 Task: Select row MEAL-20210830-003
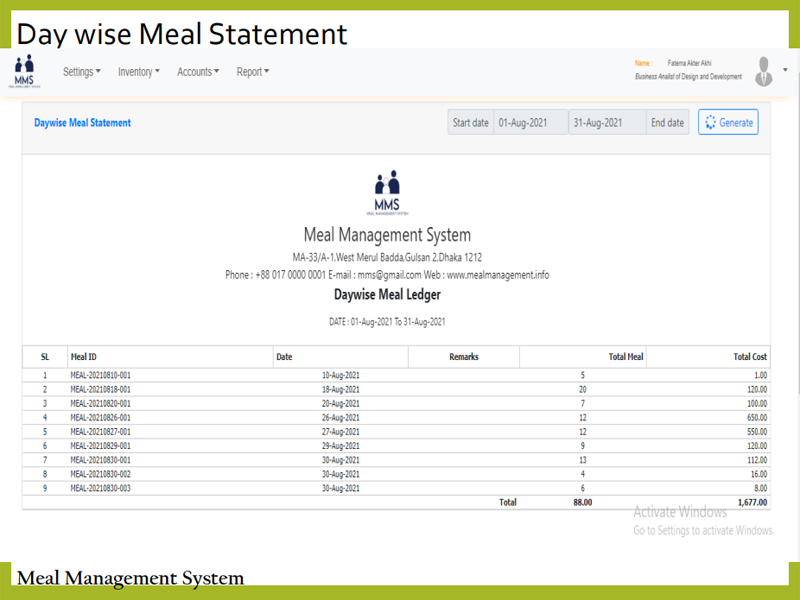click(100, 488)
